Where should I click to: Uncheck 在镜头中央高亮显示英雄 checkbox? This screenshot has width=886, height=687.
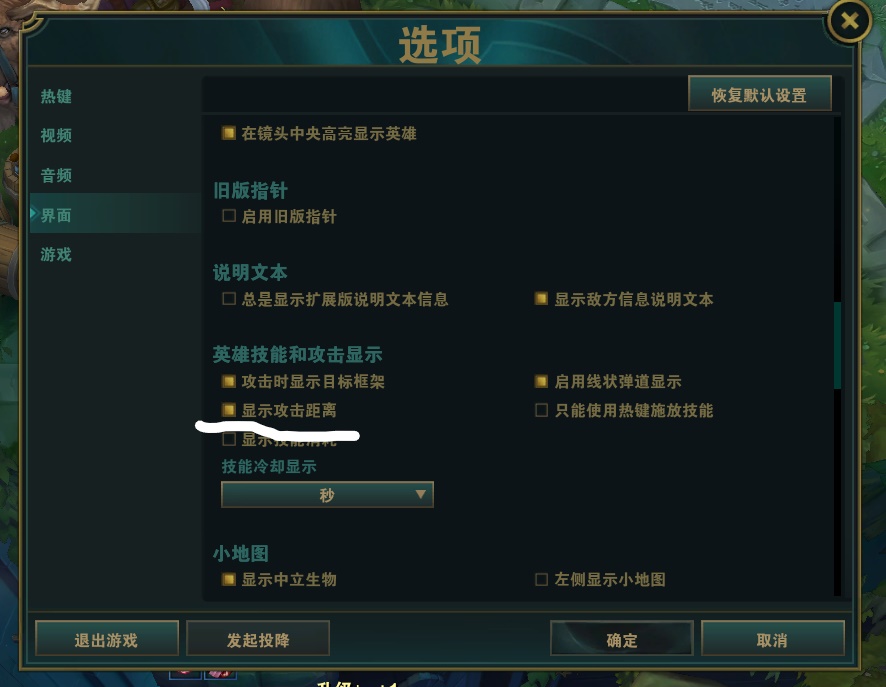pos(229,133)
